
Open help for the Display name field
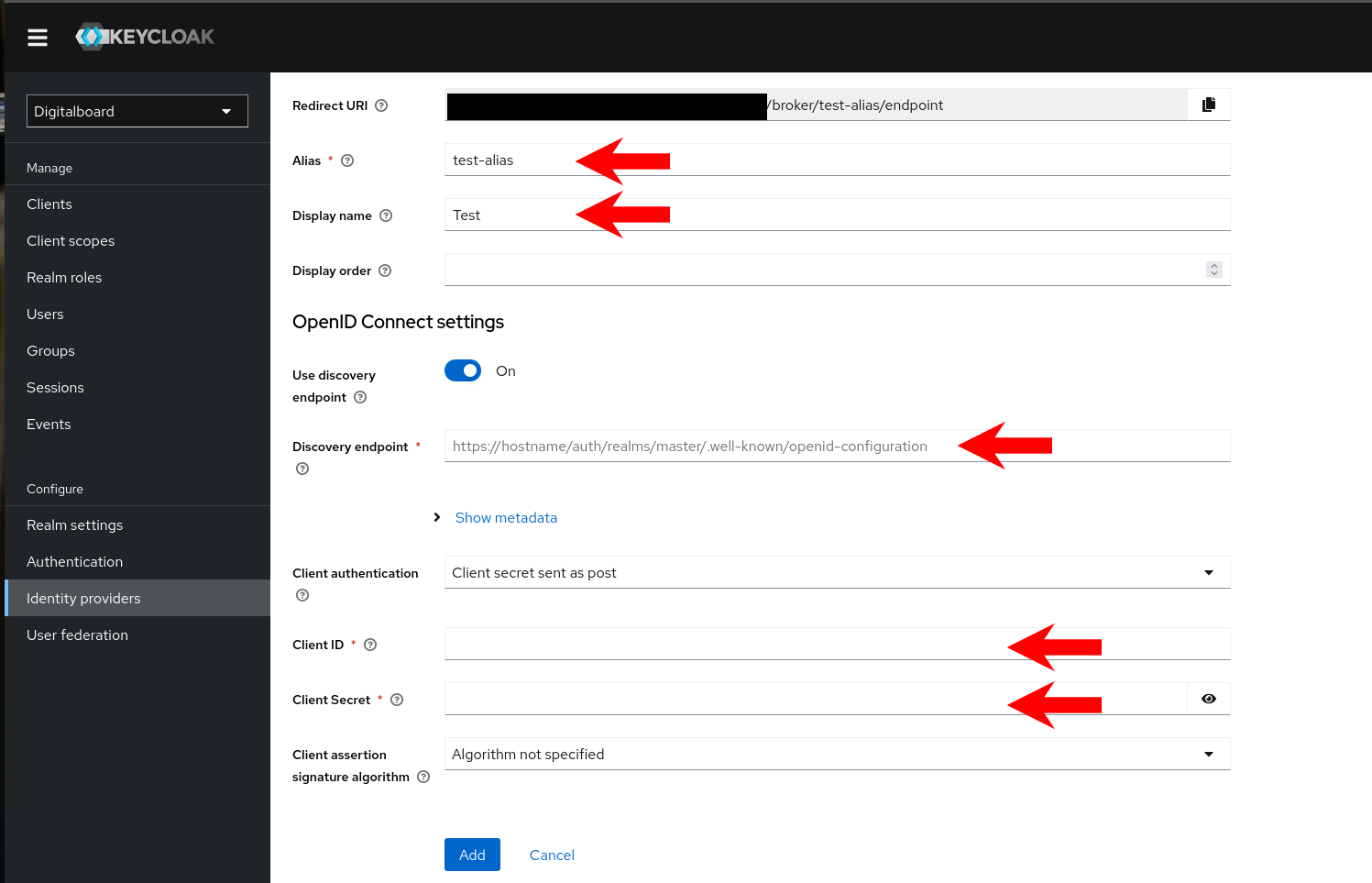coord(386,215)
